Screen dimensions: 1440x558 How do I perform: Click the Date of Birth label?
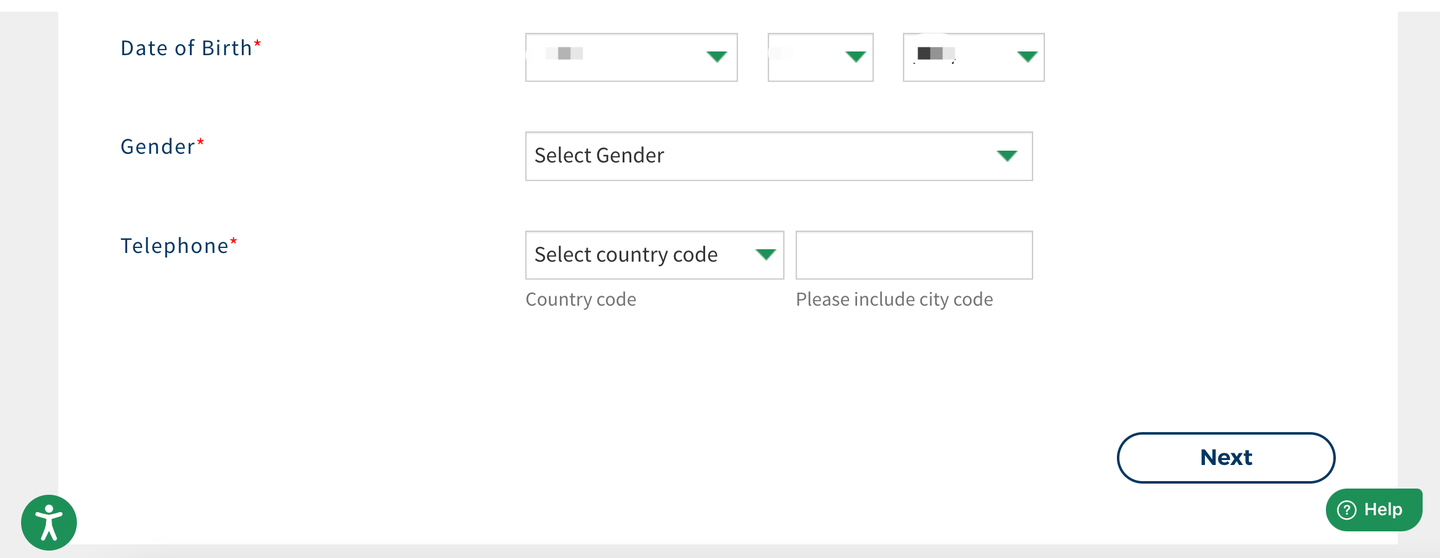point(186,48)
